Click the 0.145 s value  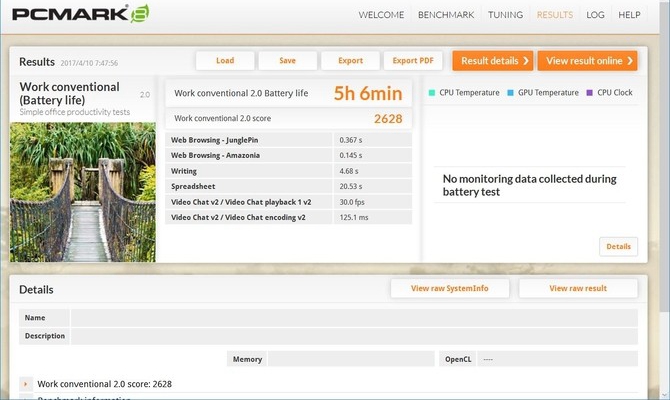[351, 155]
